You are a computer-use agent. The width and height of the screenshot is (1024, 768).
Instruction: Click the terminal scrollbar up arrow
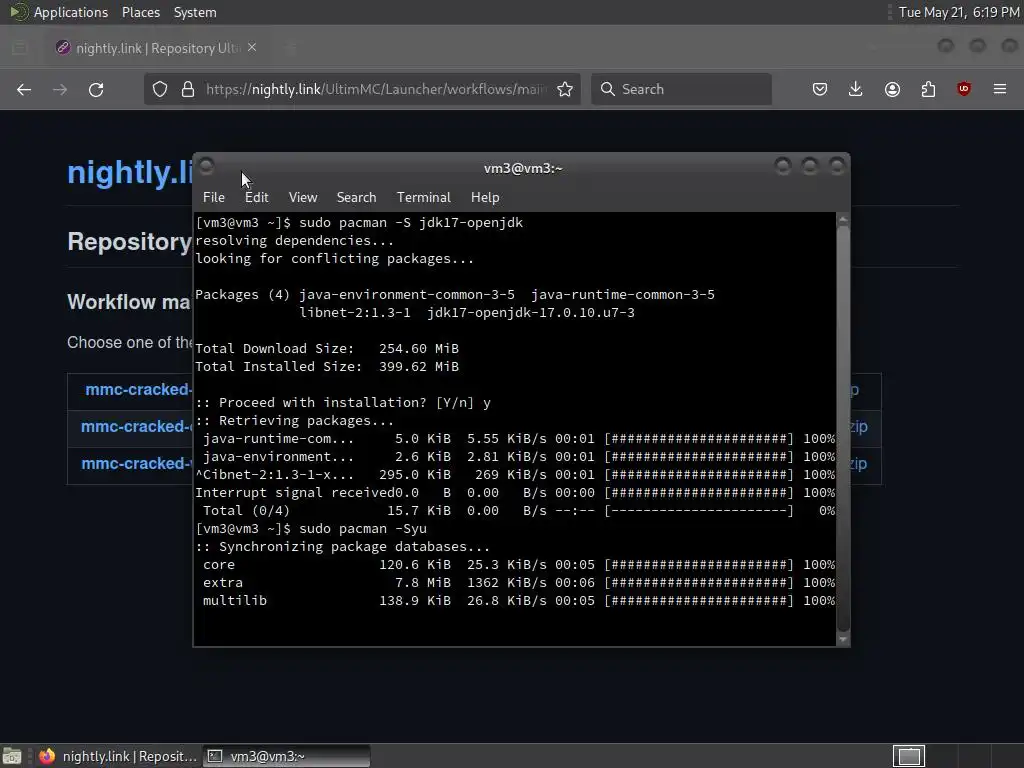[842, 219]
